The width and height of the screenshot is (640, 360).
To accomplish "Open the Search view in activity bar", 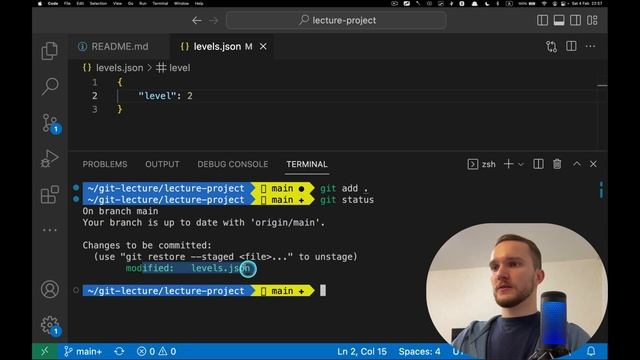I will pyautogui.click(x=50, y=87).
